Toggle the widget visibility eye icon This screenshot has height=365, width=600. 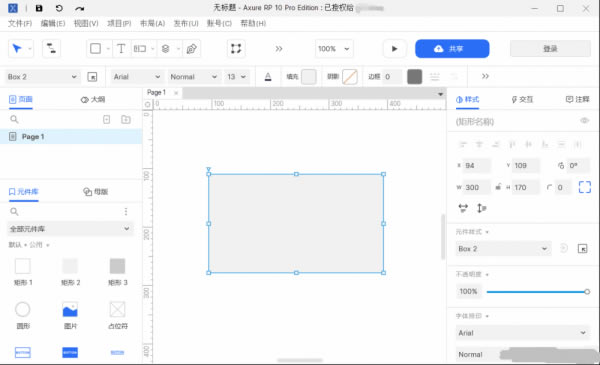click(x=584, y=121)
